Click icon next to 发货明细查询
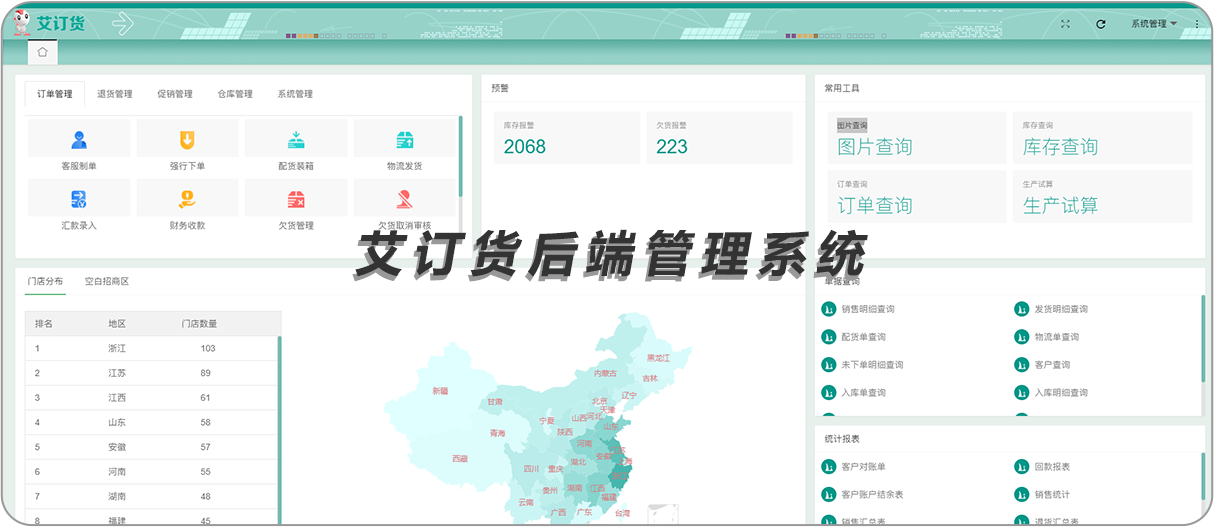This screenshot has width=1214, height=528. [x=1021, y=309]
